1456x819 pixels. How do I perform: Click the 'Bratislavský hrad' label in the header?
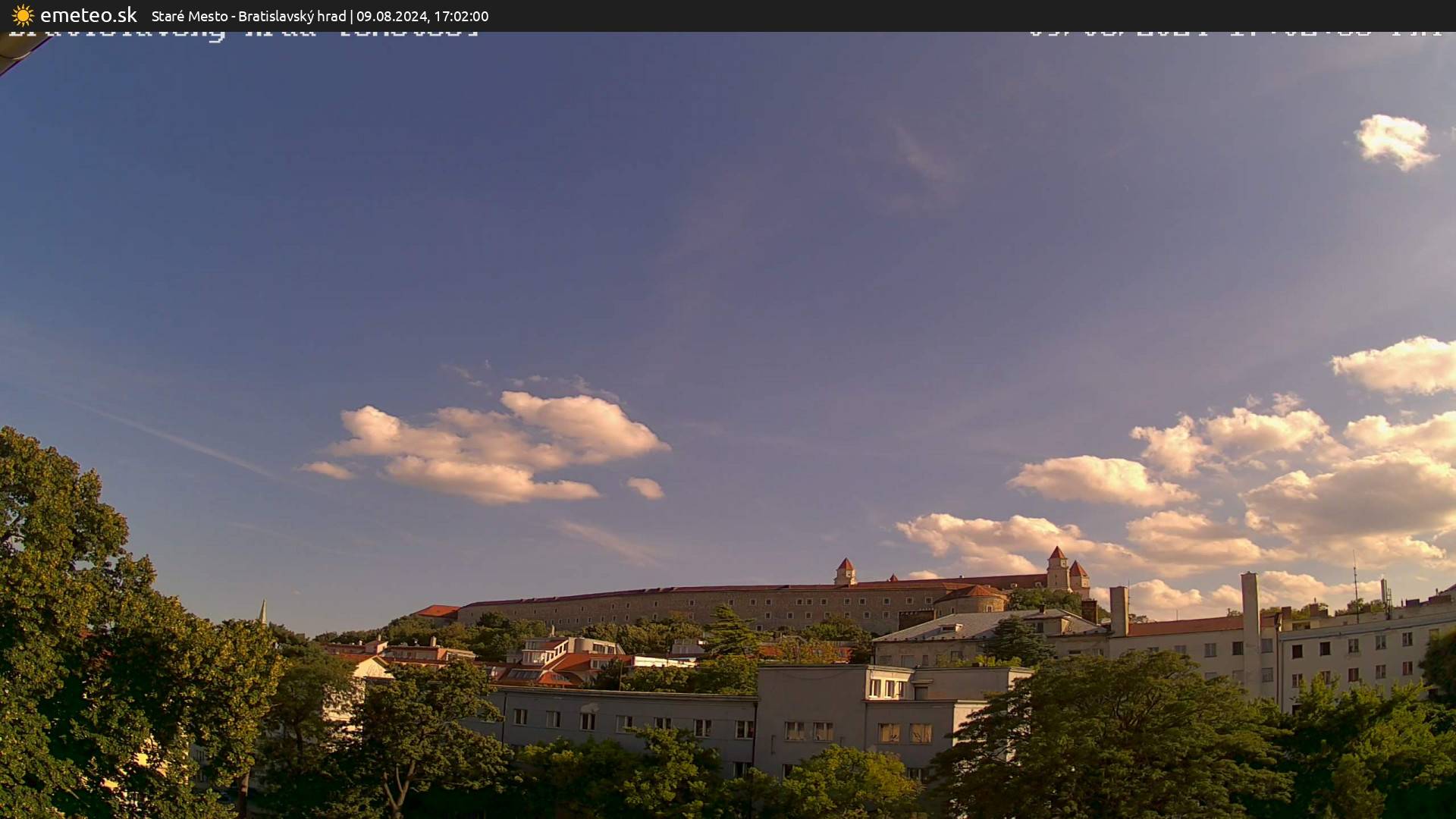[x=292, y=16]
